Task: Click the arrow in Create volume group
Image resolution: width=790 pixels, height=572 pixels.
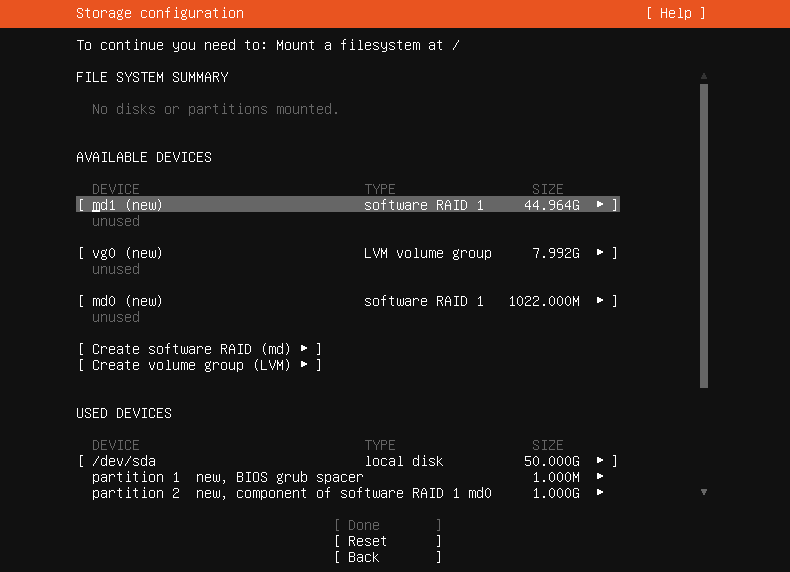Action: click(x=304, y=364)
